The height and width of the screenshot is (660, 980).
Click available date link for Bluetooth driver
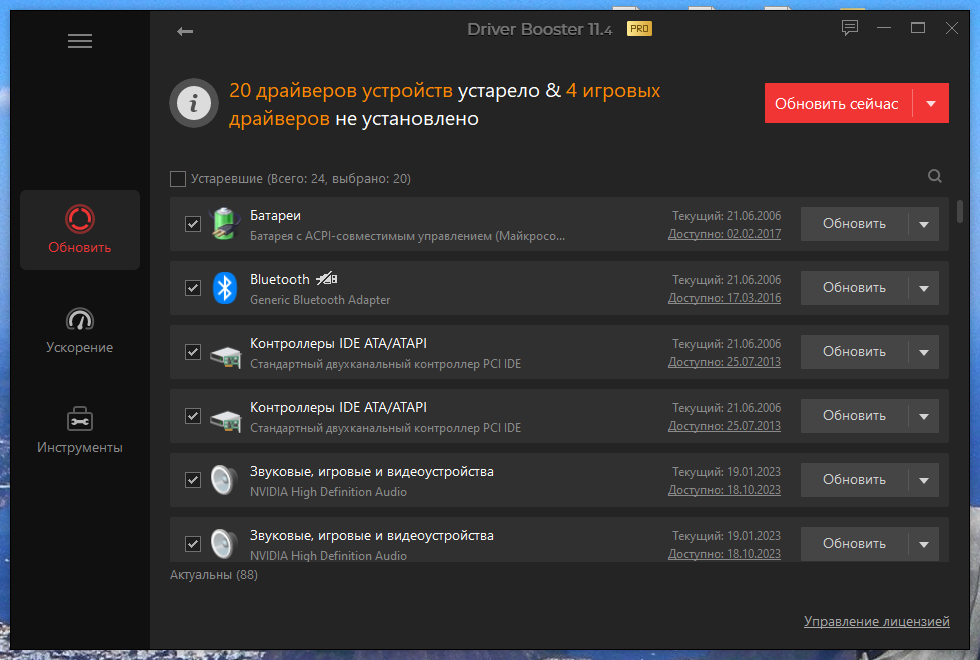coord(724,298)
